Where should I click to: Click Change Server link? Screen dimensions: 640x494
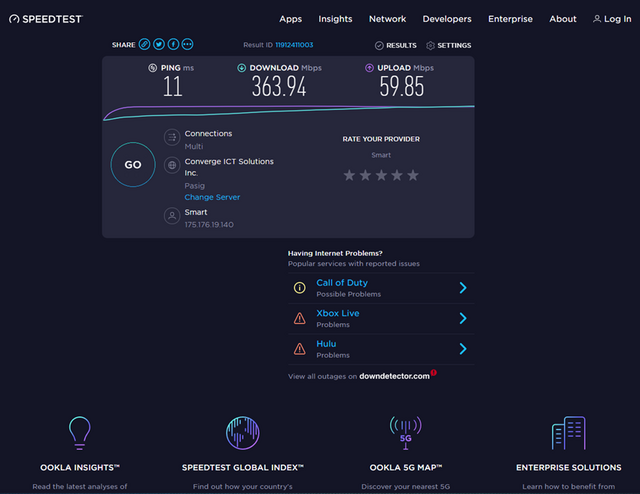212,197
